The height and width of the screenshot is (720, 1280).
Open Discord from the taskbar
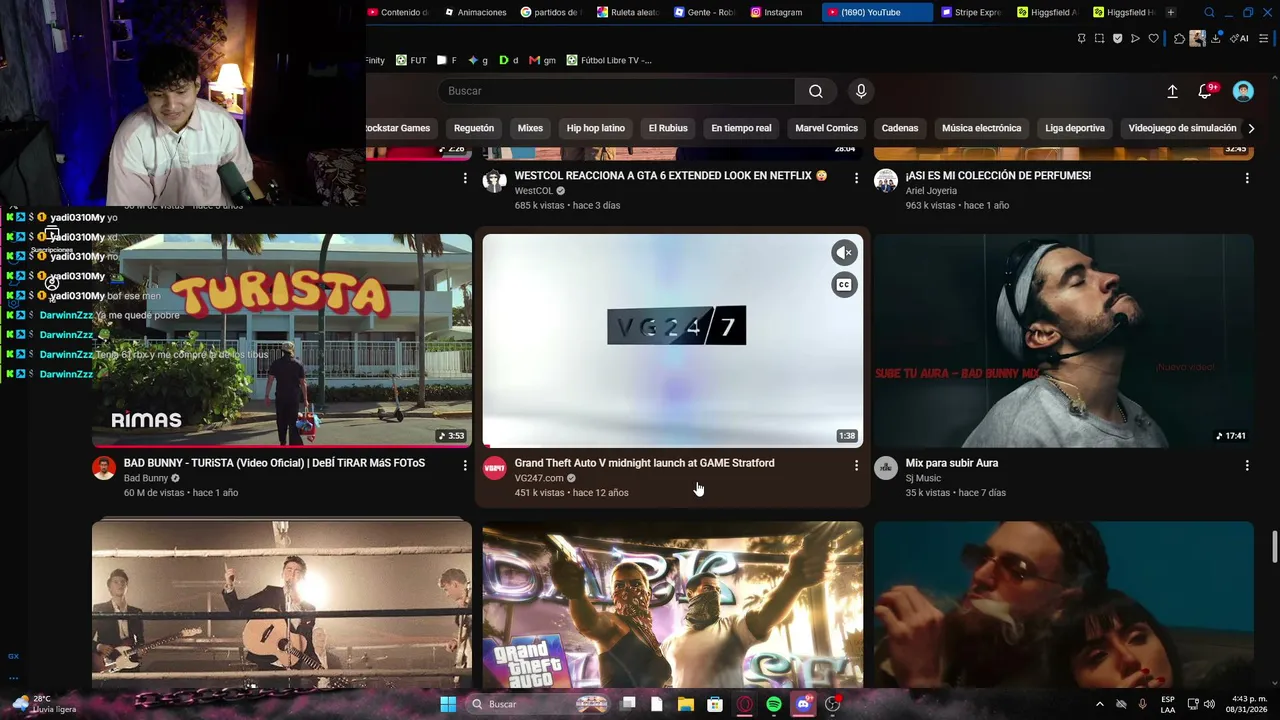click(802, 704)
